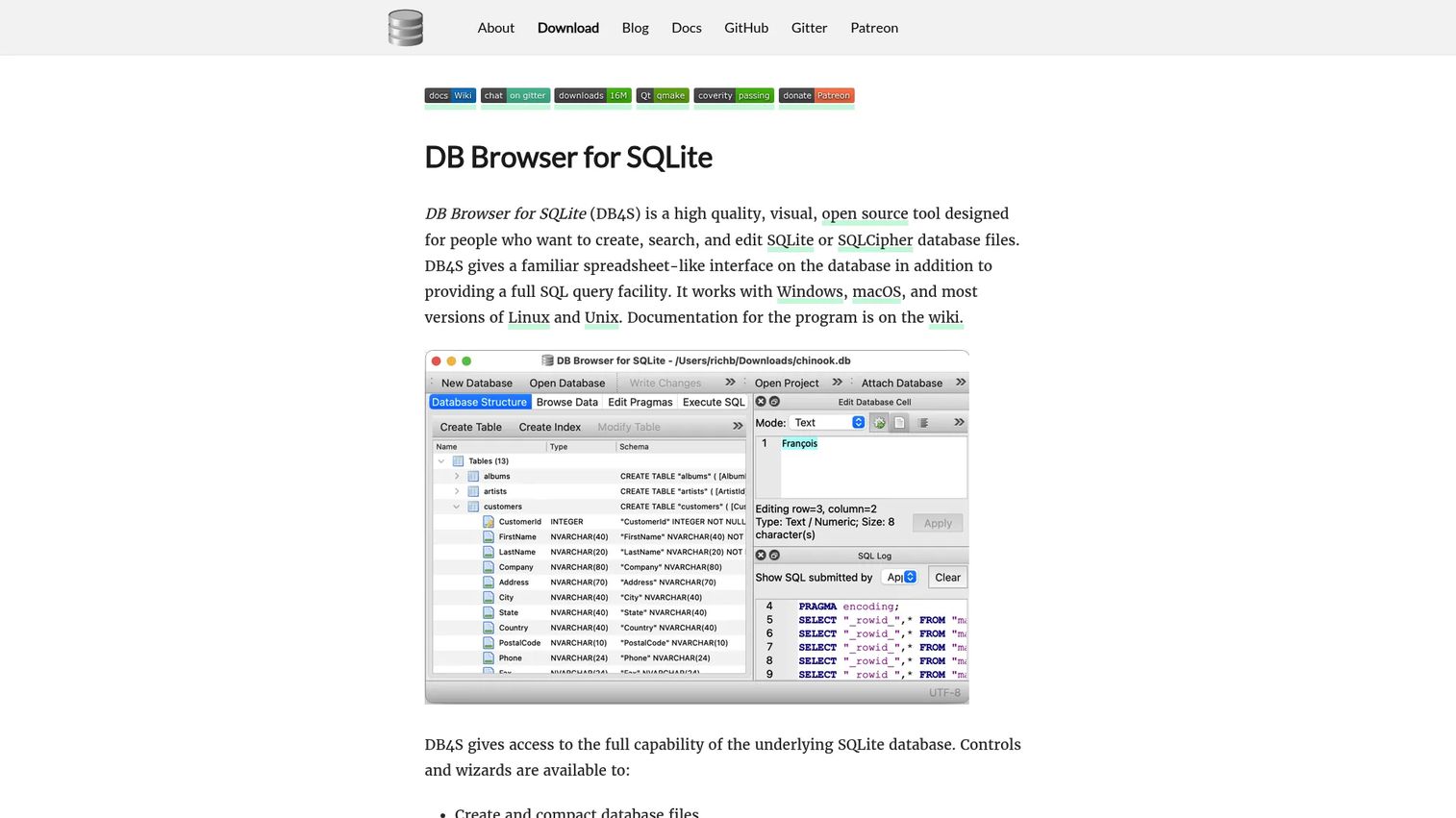Click the blank page icon in Edit Cell toolbar
1456x818 pixels.
[x=899, y=423]
